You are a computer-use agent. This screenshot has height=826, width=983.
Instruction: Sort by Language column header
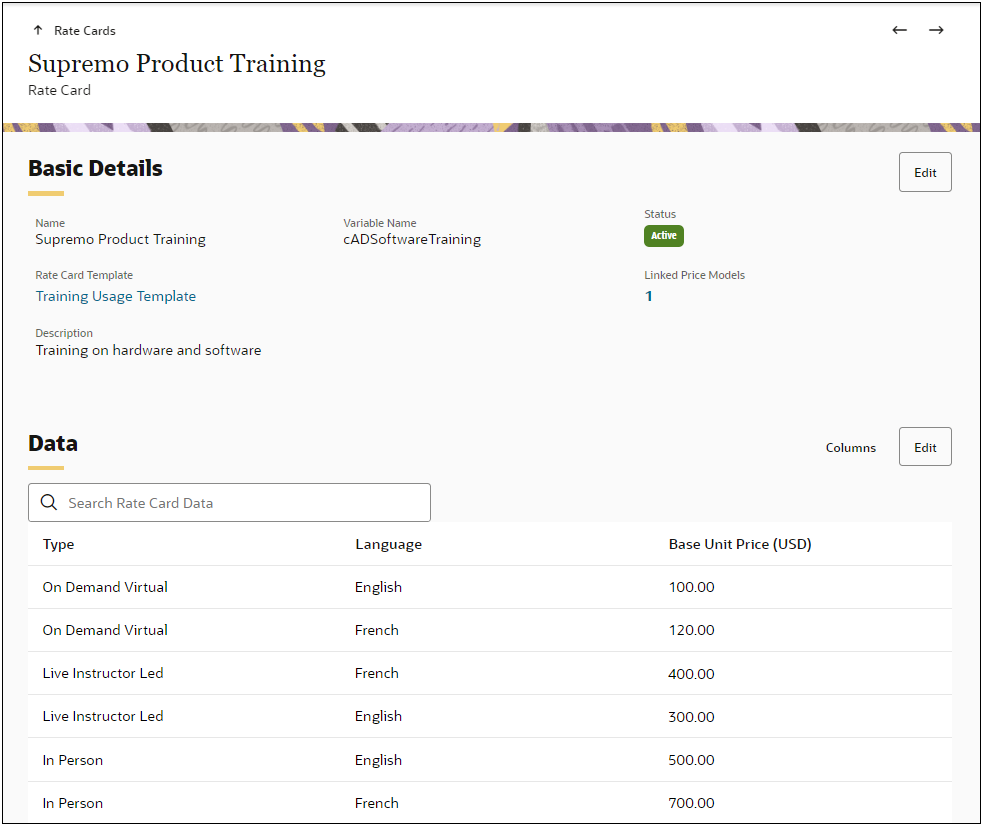[x=388, y=544]
